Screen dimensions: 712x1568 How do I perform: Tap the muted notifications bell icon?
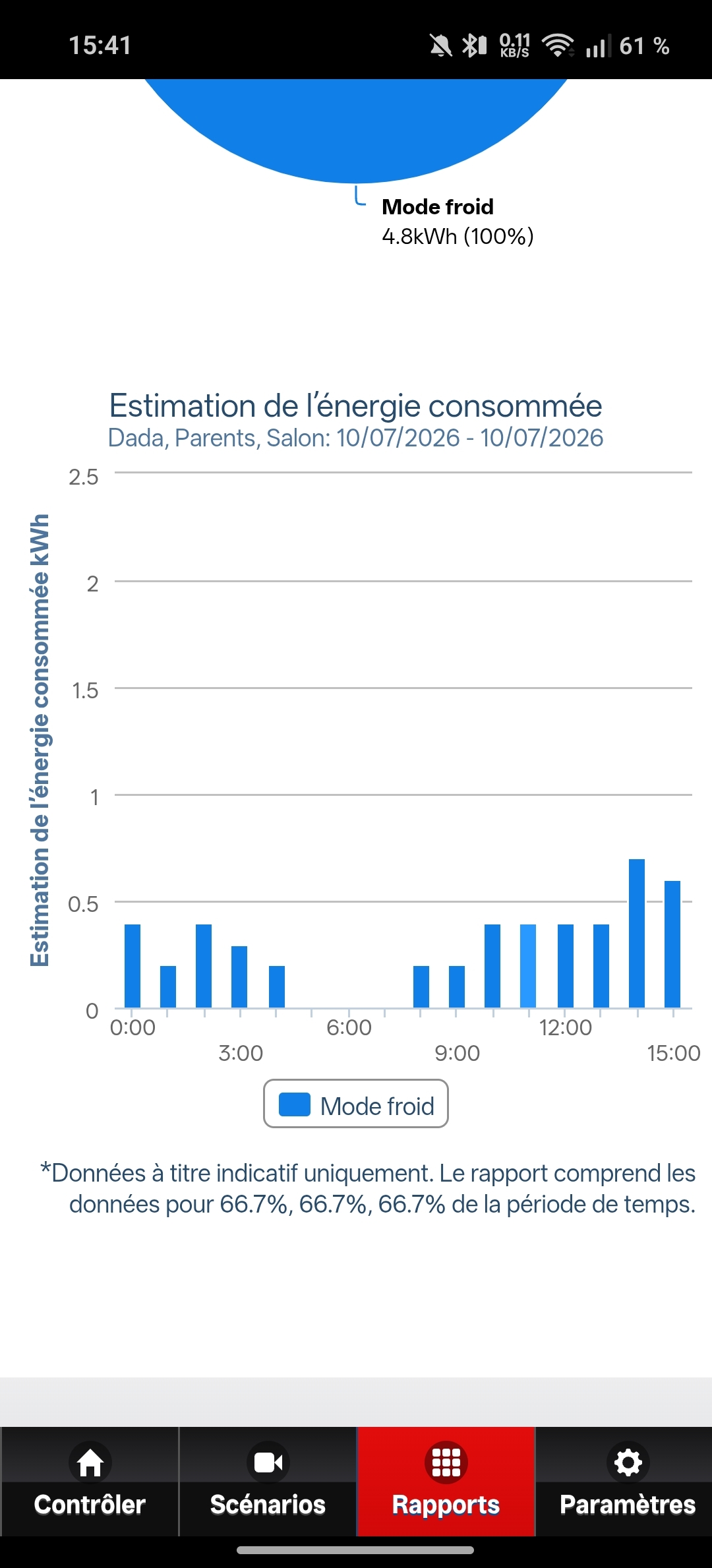coord(441,45)
